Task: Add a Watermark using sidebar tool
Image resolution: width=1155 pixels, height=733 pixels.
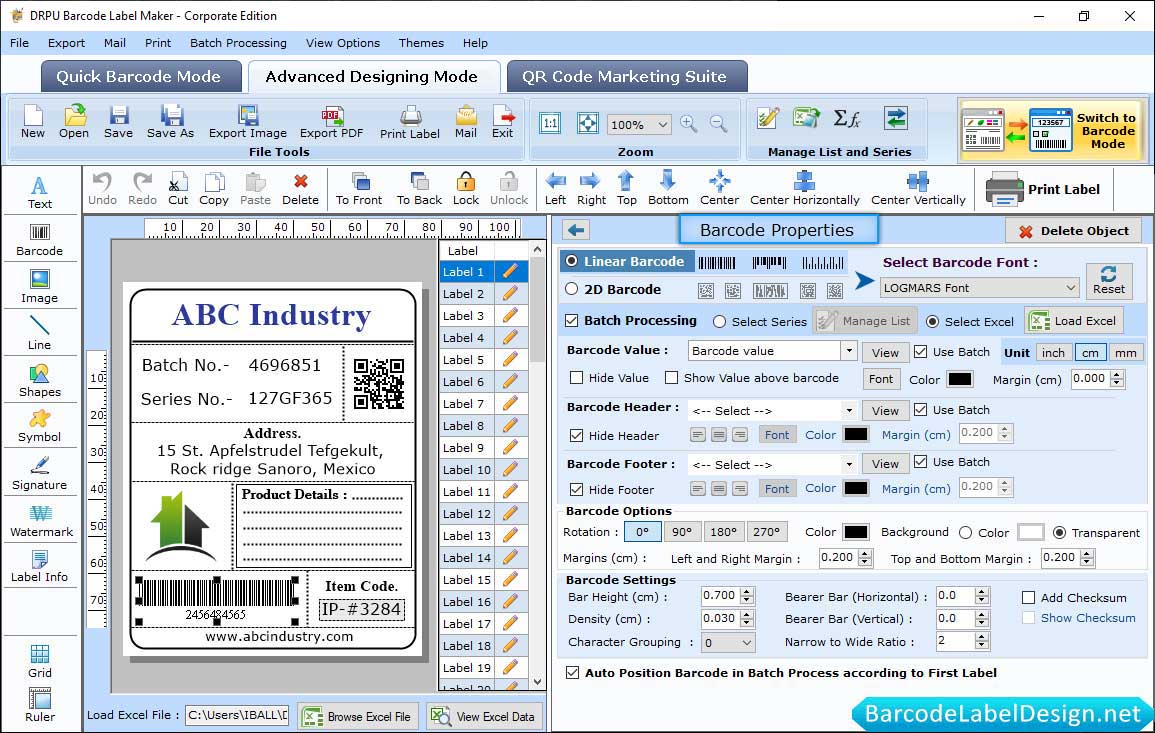Action: click(x=41, y=520)
